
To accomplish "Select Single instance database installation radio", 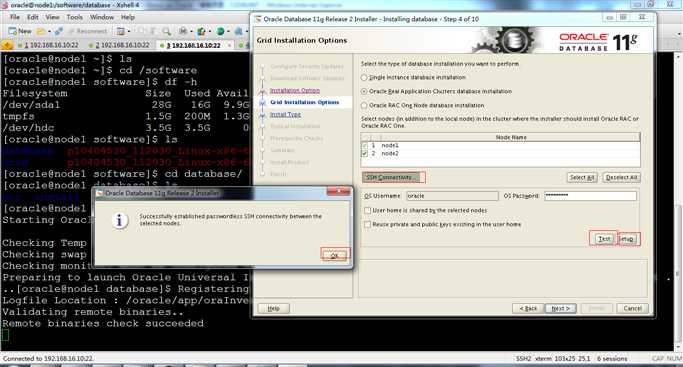I will click(364, 77).
